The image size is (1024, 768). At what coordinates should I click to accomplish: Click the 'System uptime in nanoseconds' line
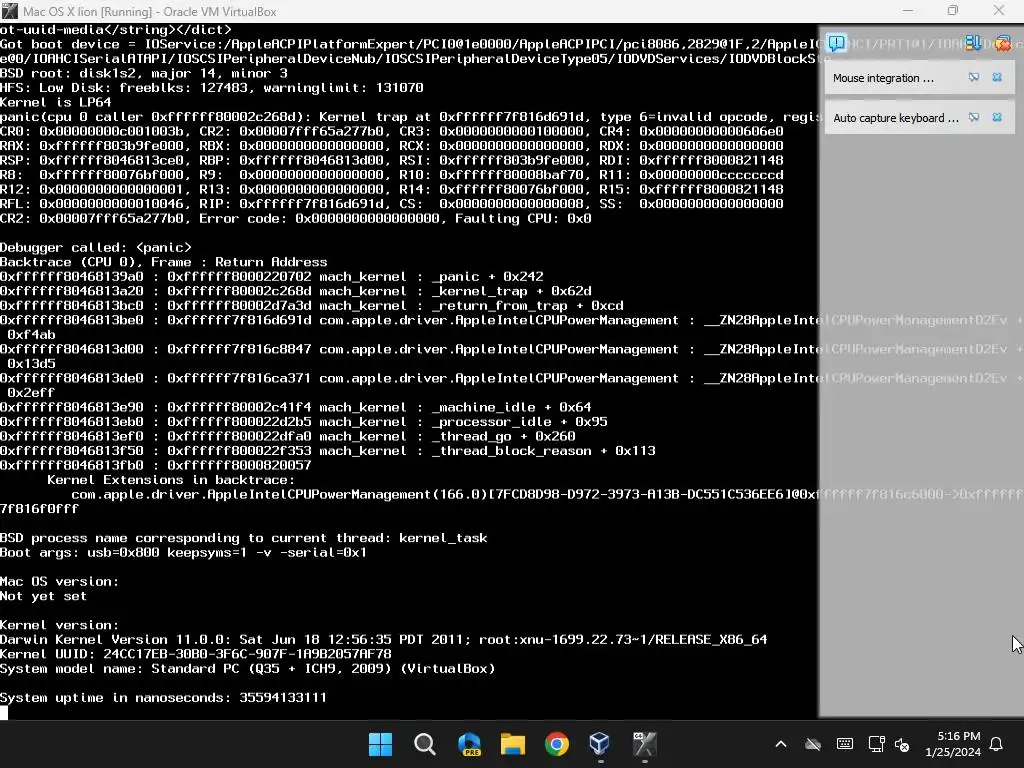click(x=163, y=697)
